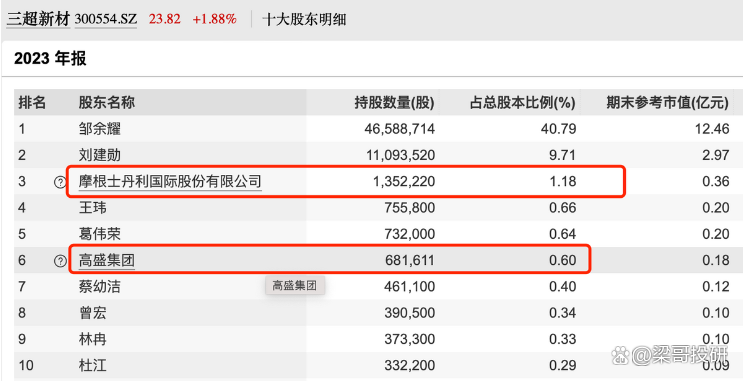Open the 三超新材 stock name link
The width and height of the screenshot is (743, 381).
pyautogui.click(x=38, y=19)
